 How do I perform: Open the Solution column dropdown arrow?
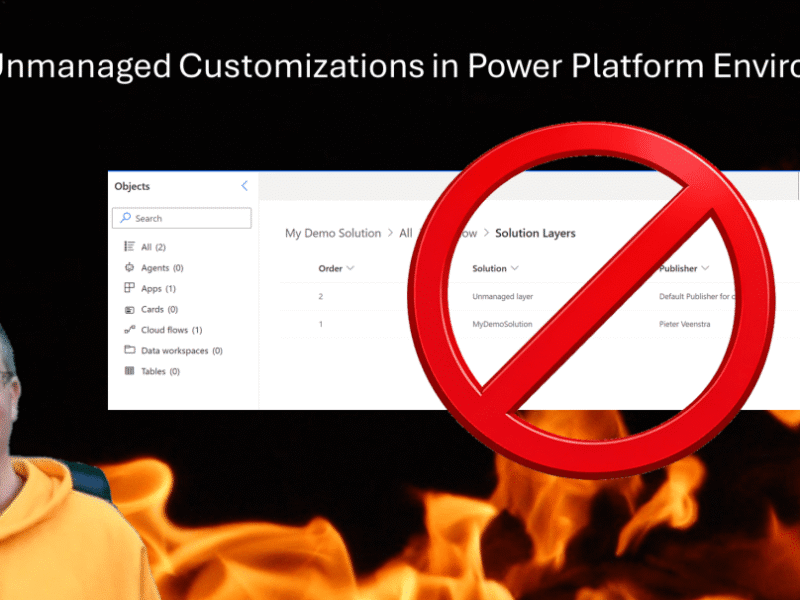click(x=515, y=268)
